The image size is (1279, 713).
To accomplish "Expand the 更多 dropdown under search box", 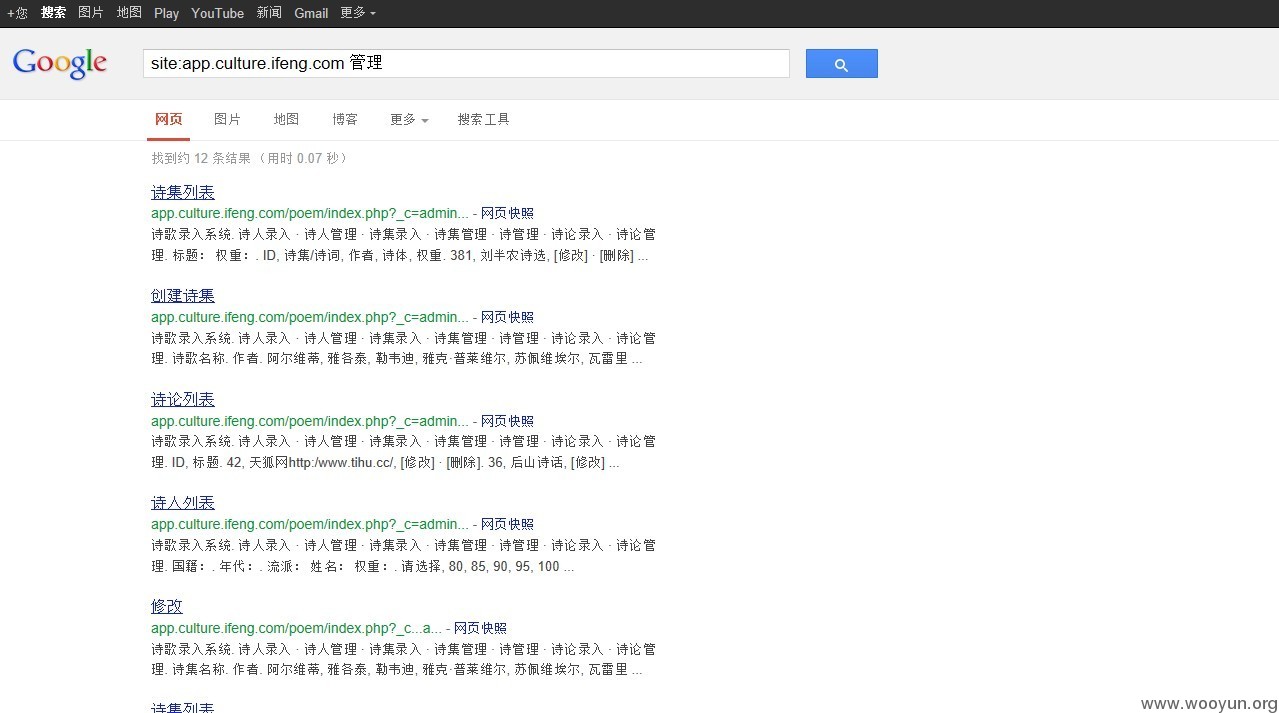I will coord(409,119).
